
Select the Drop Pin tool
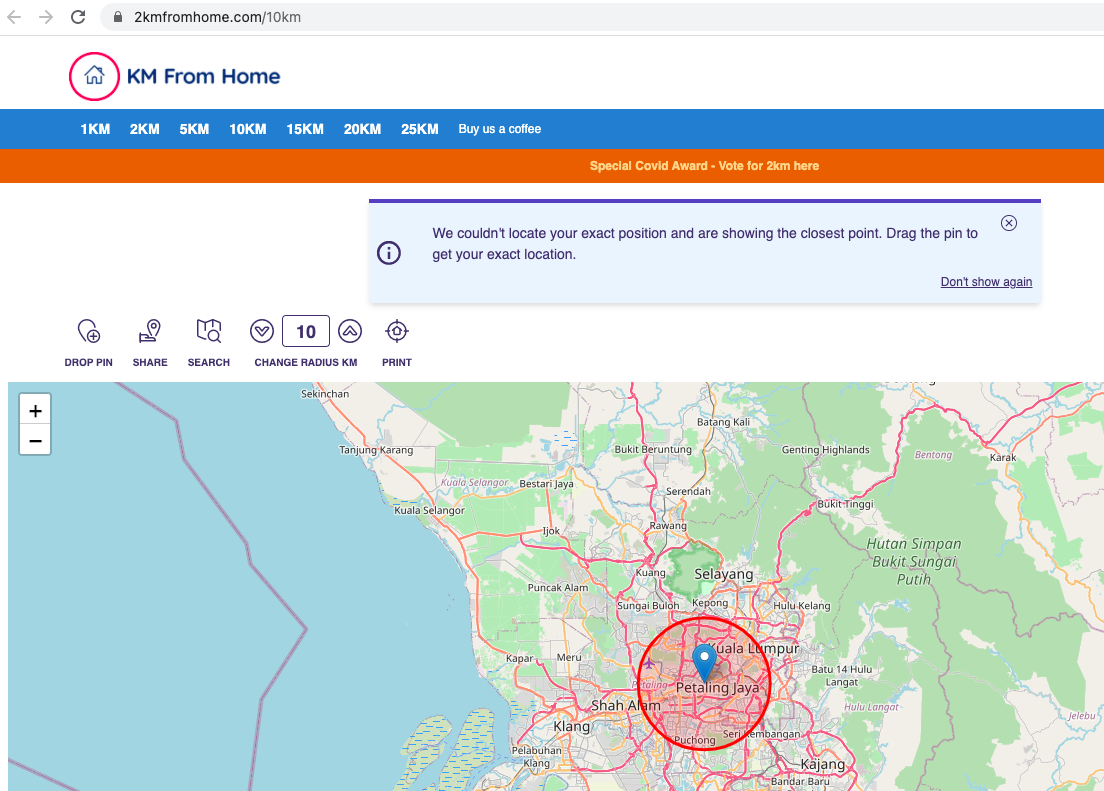[88, 331]
